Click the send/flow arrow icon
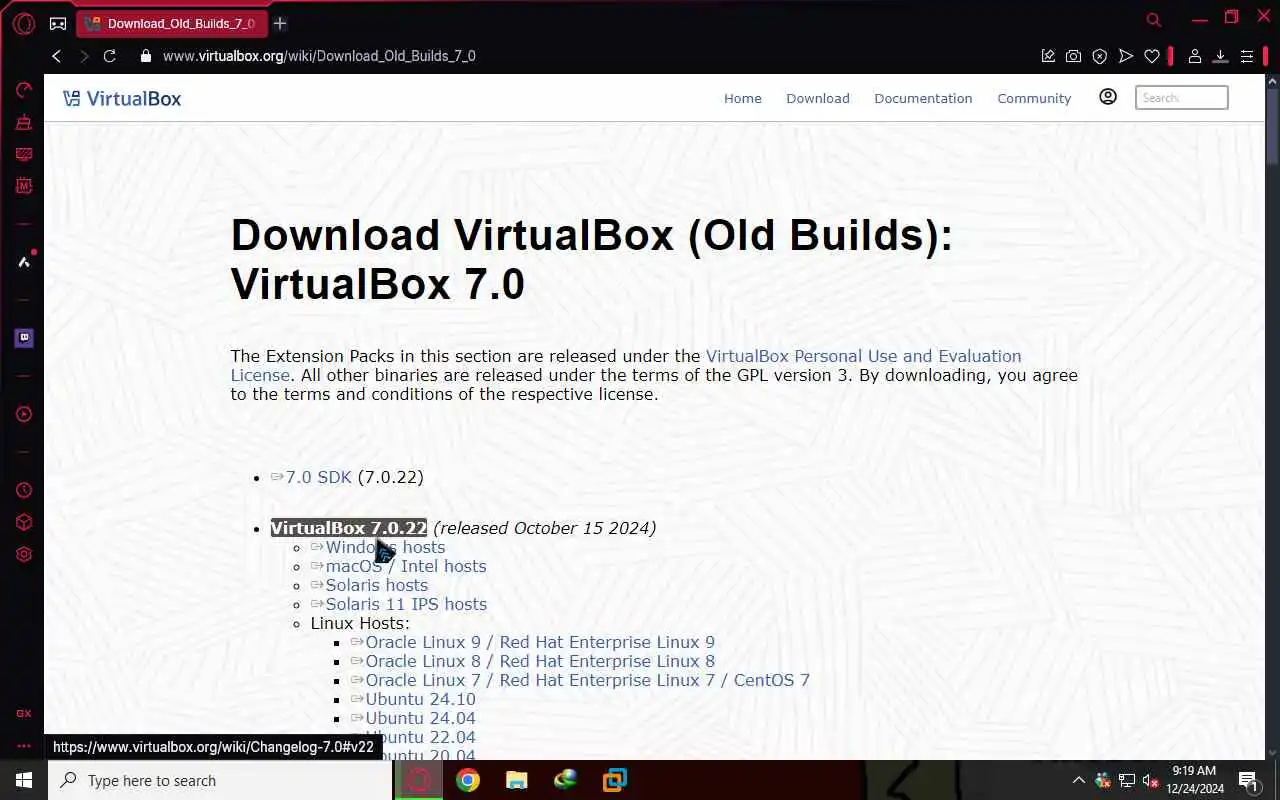The width and height of the screenshot is (1280, 800). pos(1126,56)
